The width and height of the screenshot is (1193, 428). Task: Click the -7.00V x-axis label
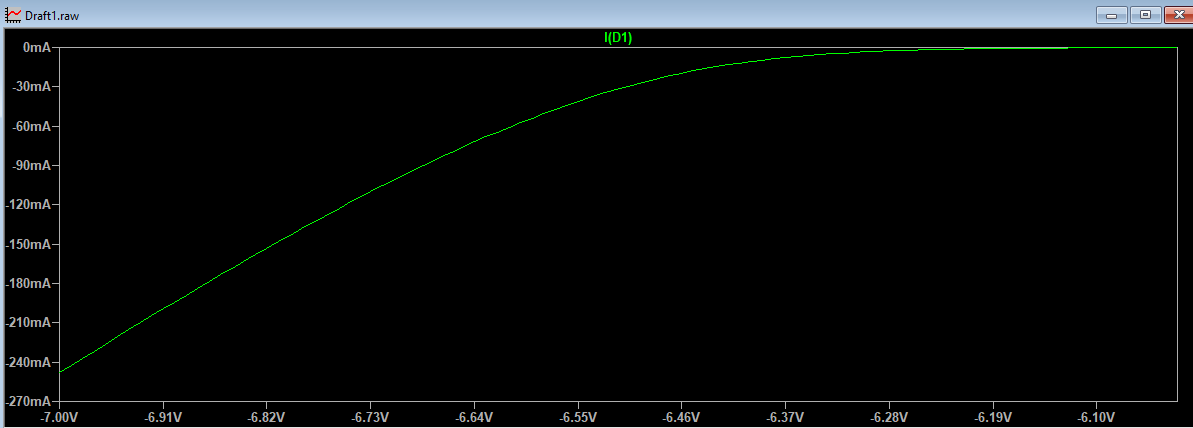point(58,418)
